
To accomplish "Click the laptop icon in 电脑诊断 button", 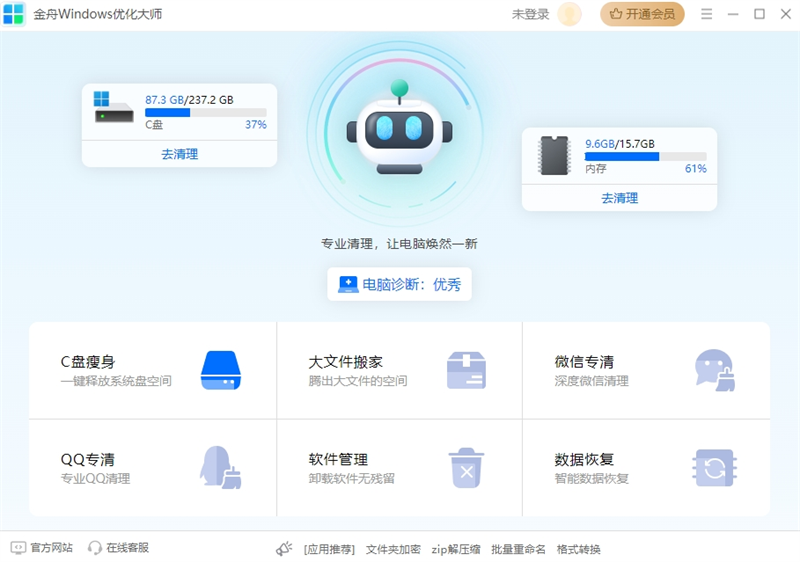I will coord(348,284).
